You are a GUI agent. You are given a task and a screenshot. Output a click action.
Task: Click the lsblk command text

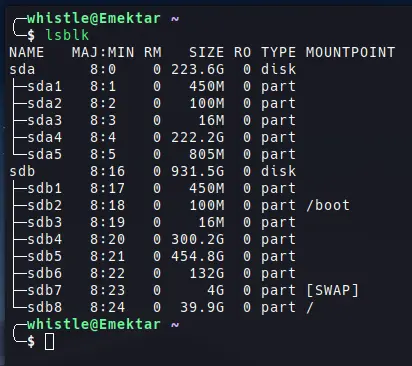click(x=67, y=35)
